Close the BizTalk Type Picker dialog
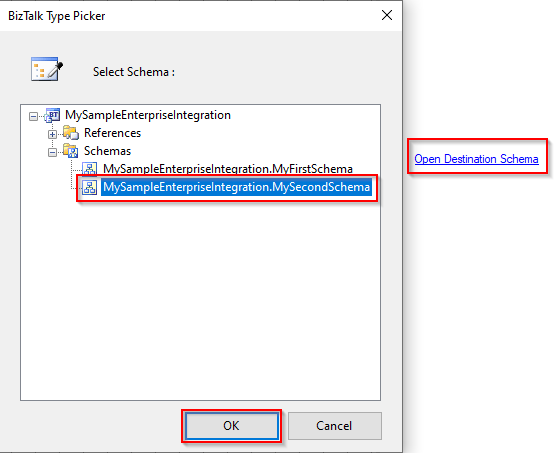 pyautogui.click(x=387, y=15)
